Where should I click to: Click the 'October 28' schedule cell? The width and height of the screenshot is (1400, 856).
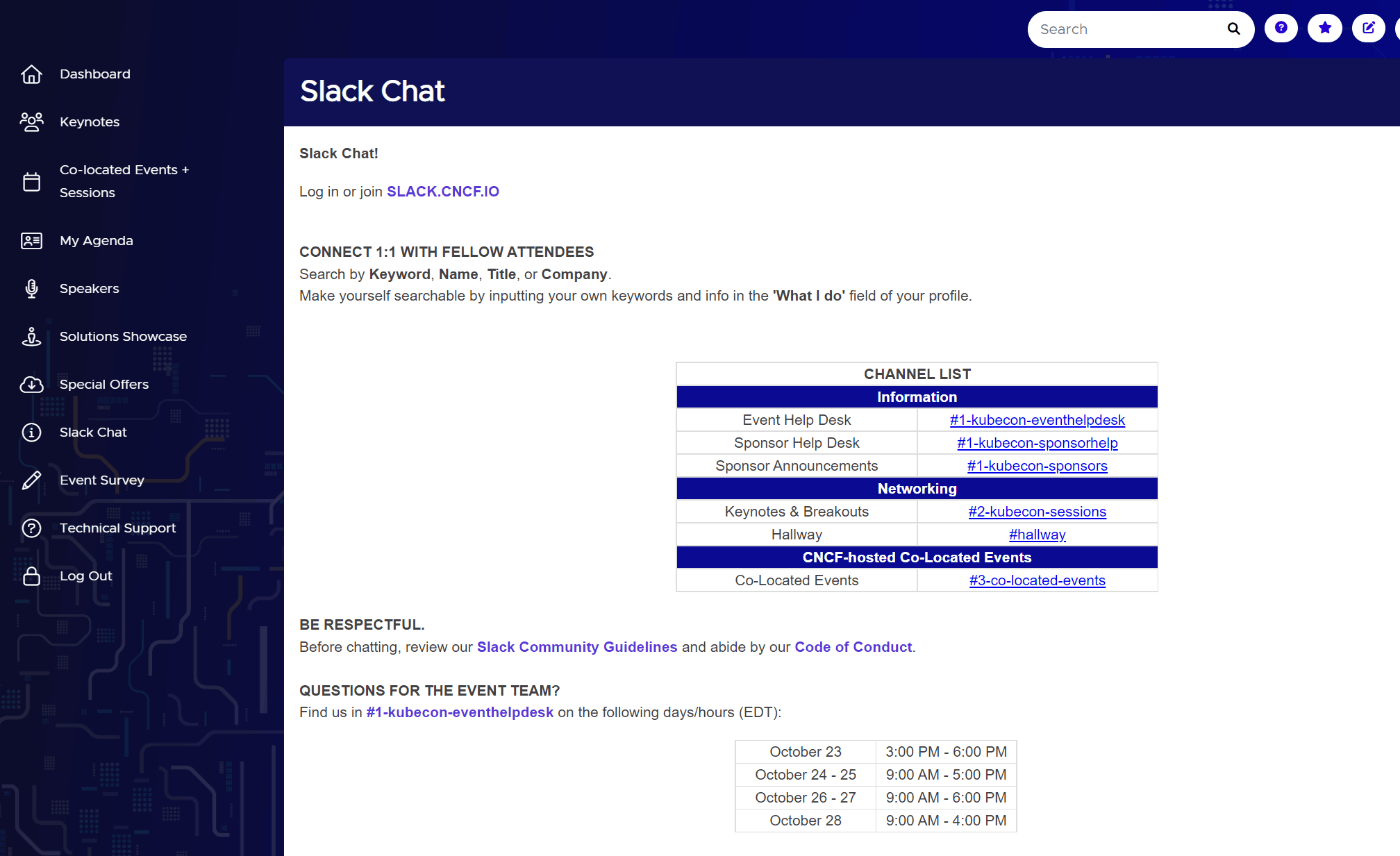(806, 821)
